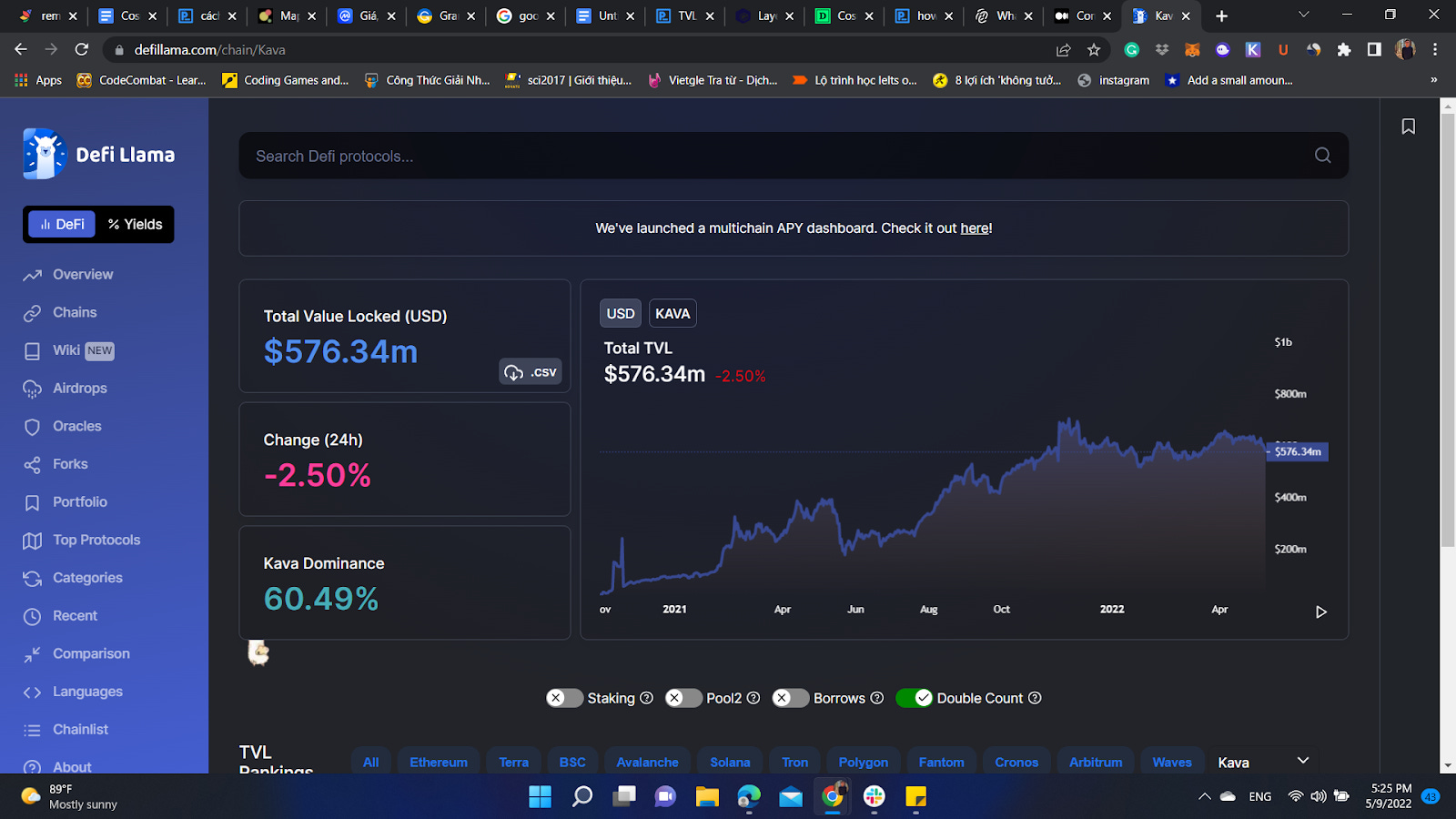Open the About link in sidebar
Screen dimensions: 1456x819
click(72, 767)
